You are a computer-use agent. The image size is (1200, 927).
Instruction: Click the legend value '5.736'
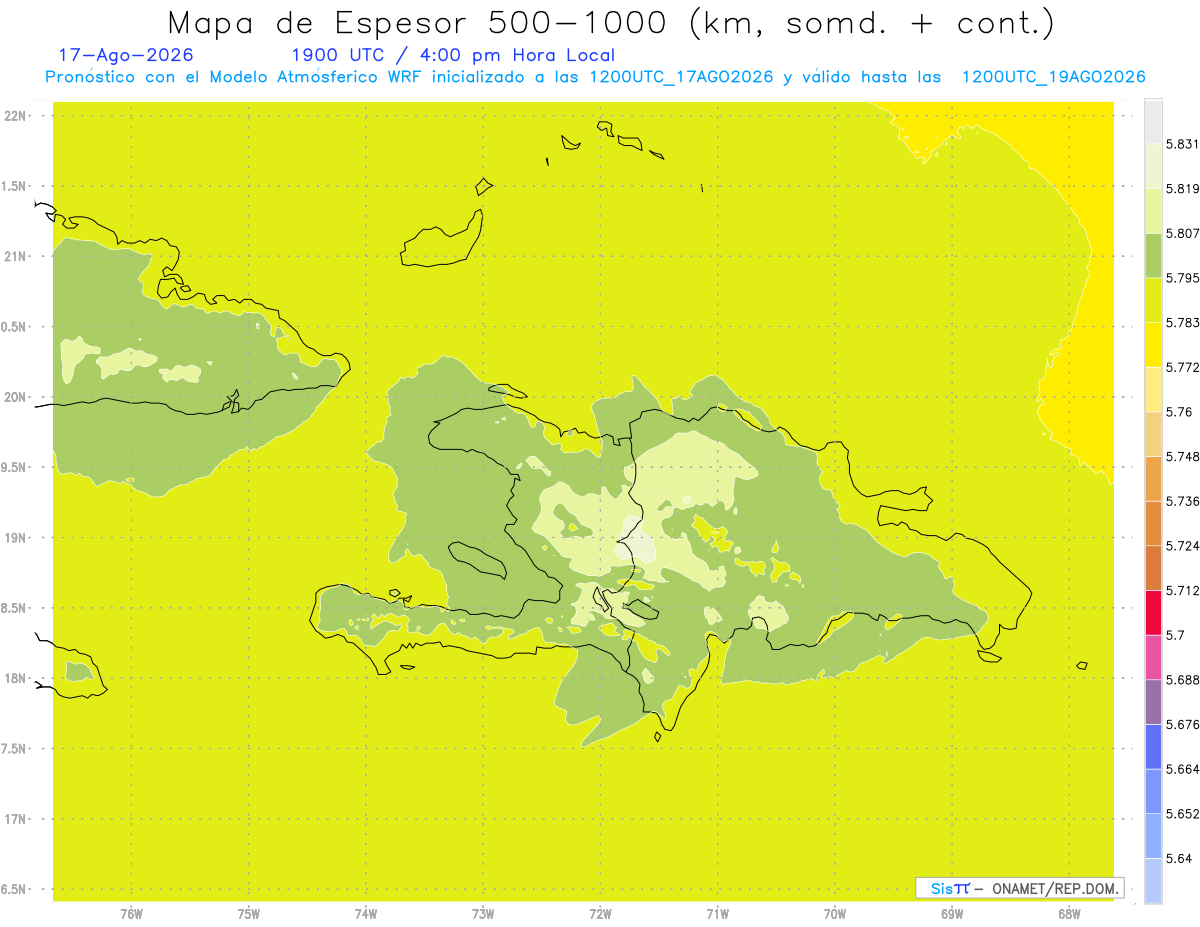1183,501
